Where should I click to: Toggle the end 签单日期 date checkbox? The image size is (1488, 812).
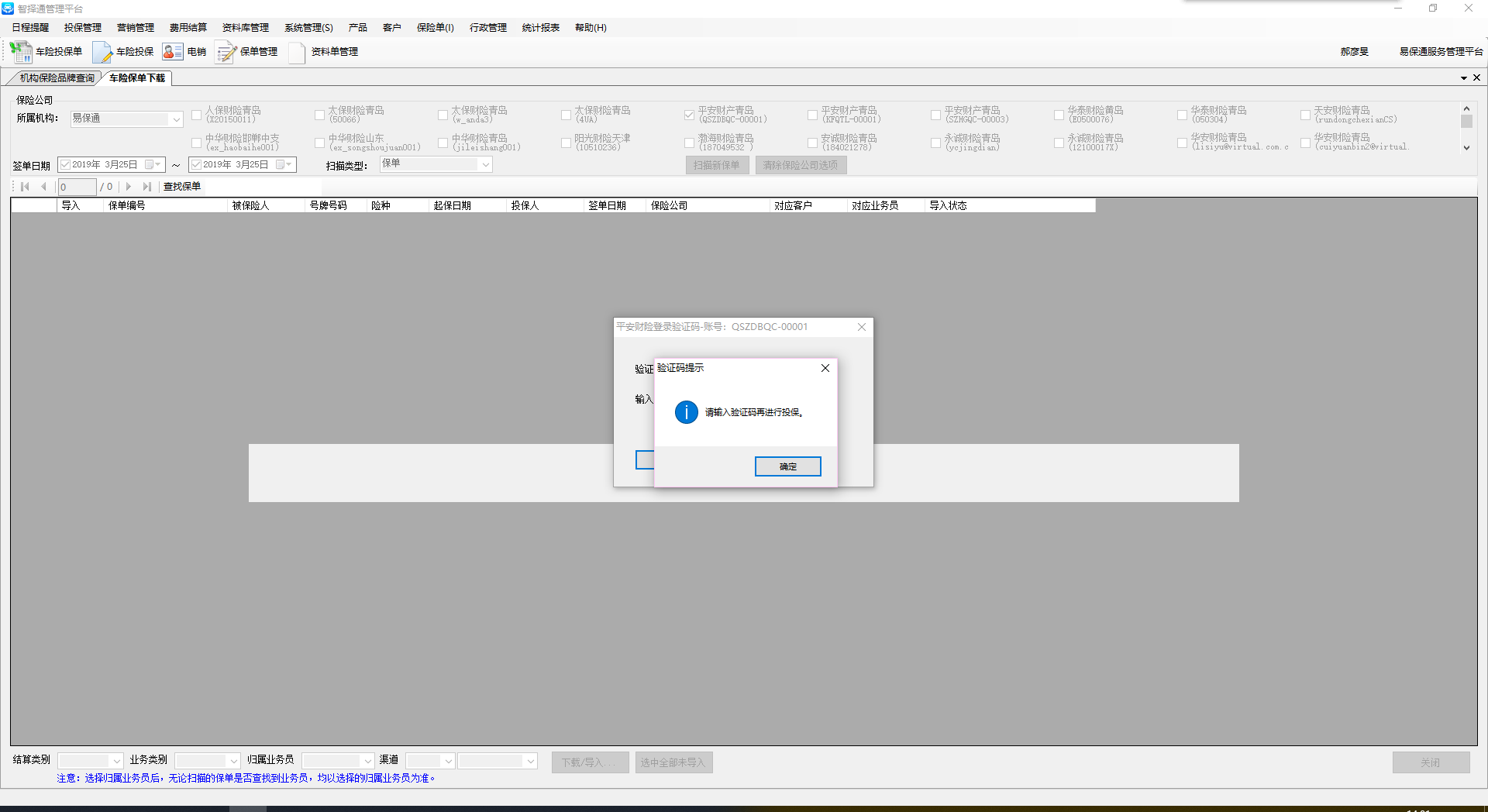coord(197,164)
